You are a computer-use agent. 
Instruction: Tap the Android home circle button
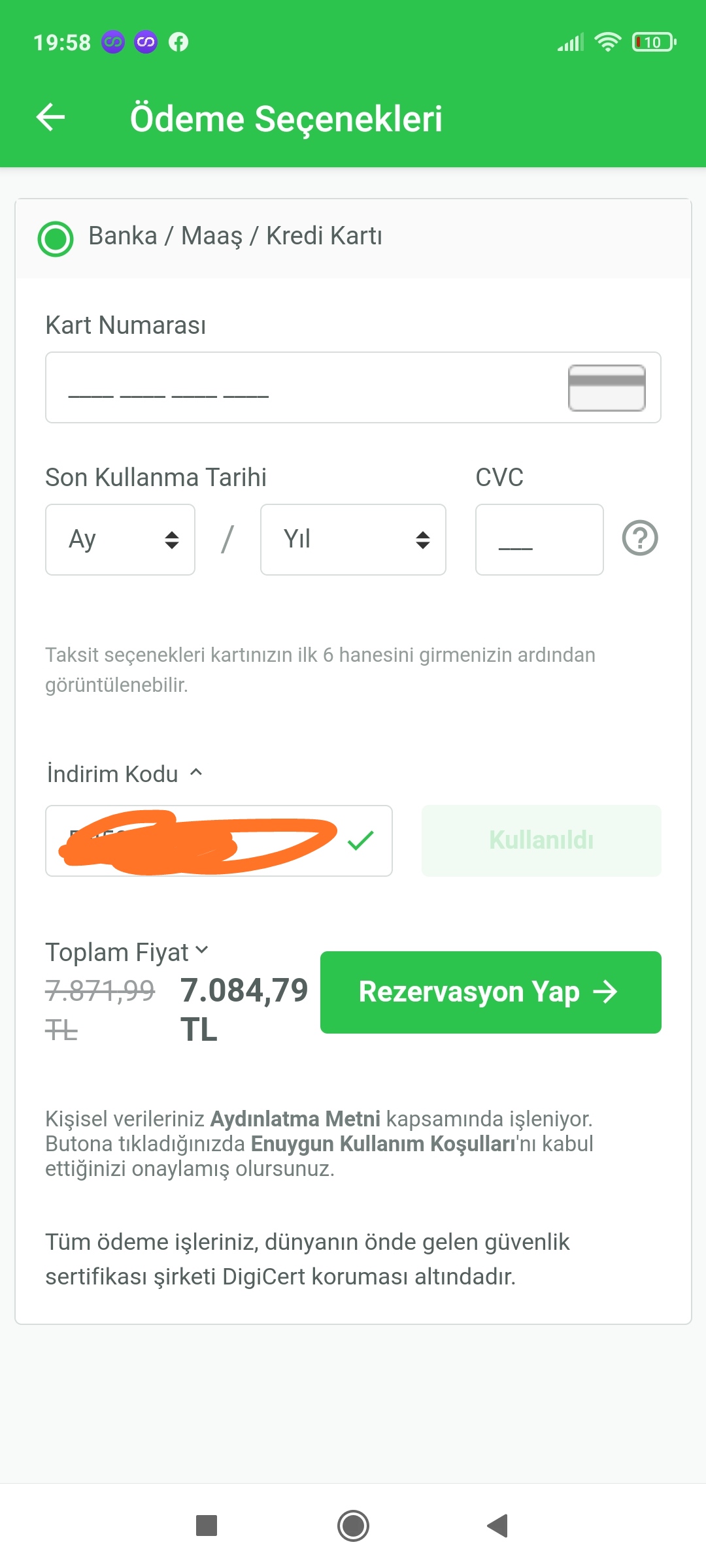coord(353,1526)
